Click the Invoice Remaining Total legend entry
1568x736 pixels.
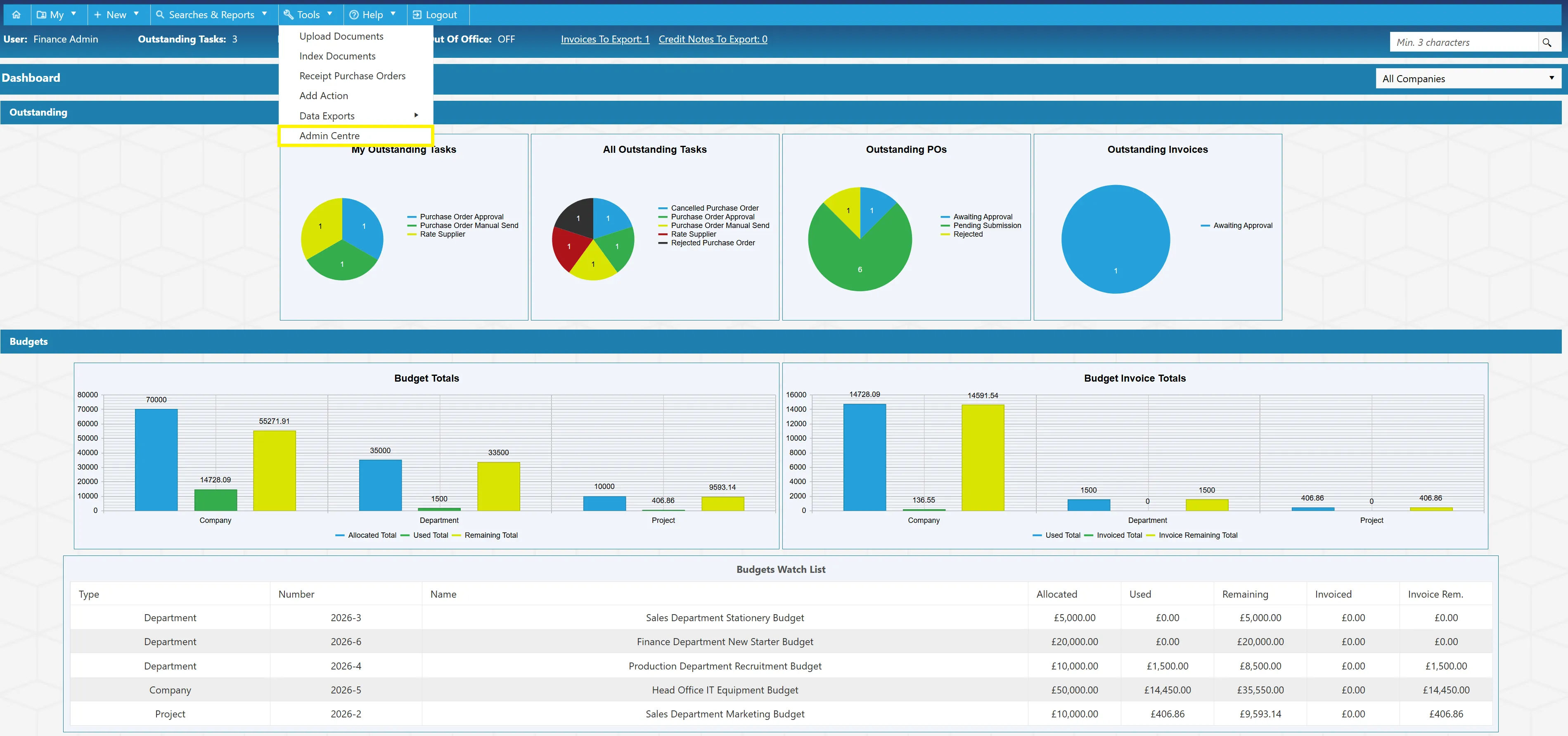coord(1192,535)
